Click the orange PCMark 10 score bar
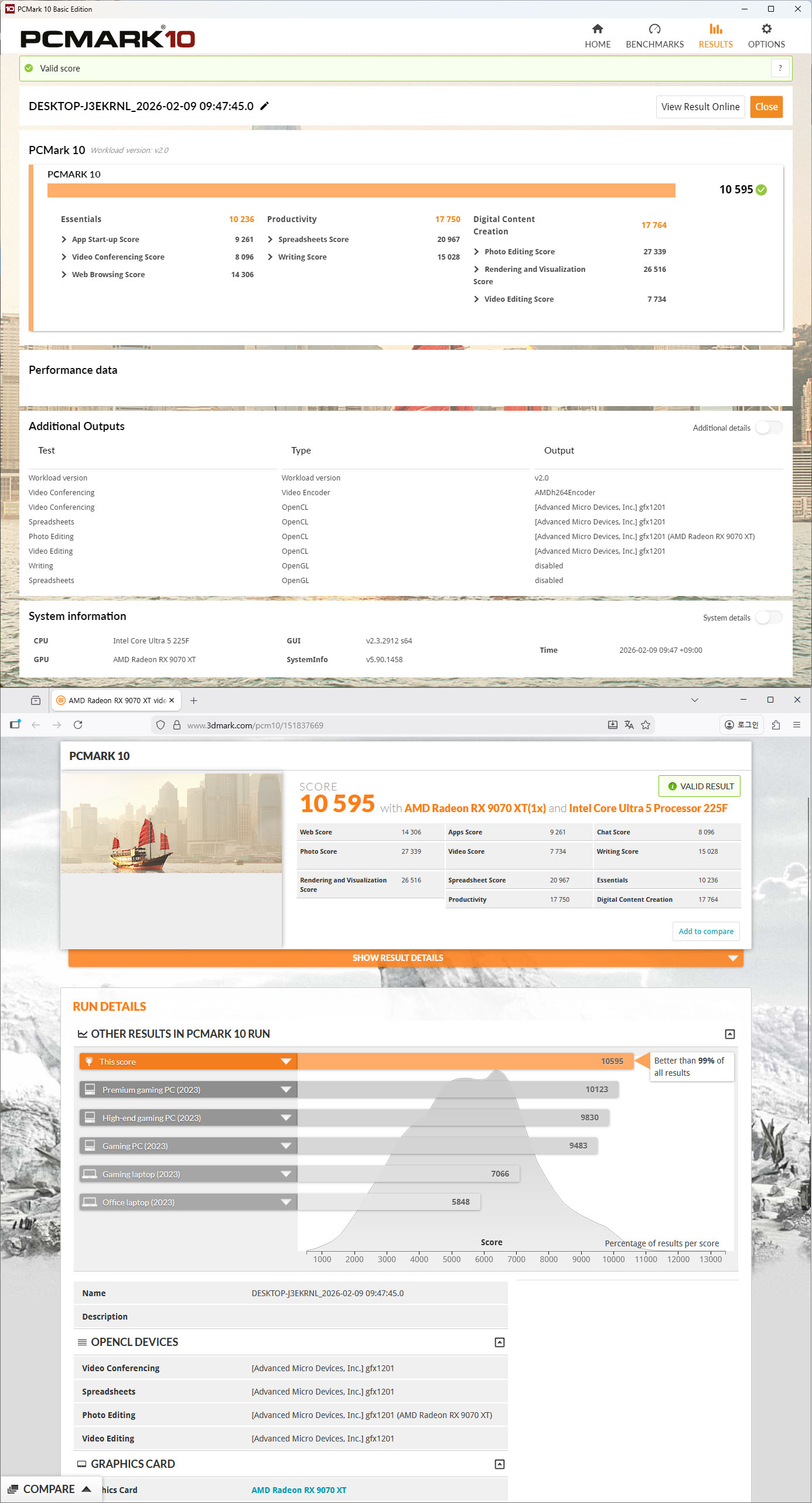 (x=361, y=190)
